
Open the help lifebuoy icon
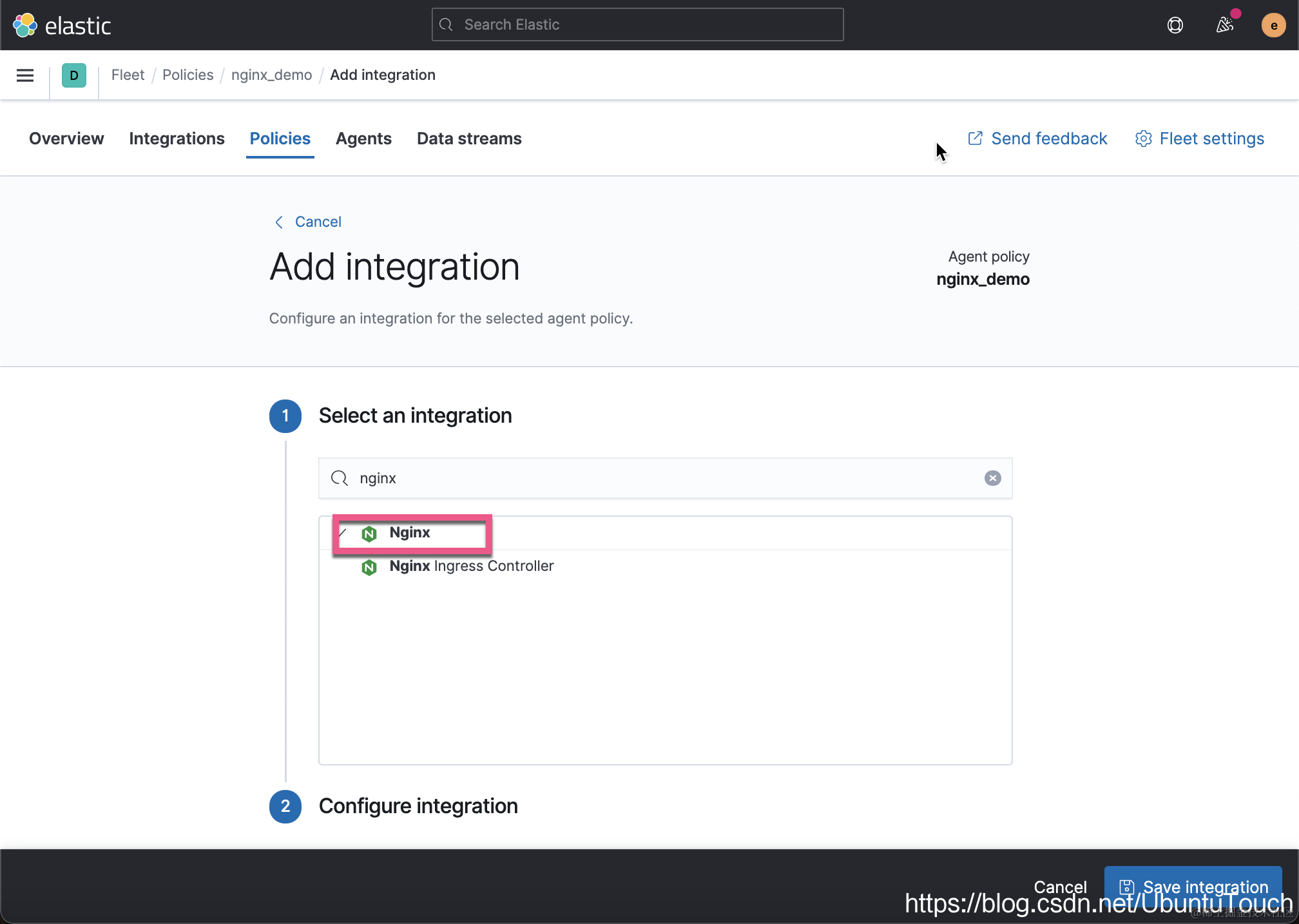pyautogui.click(x=1175, y=25)
